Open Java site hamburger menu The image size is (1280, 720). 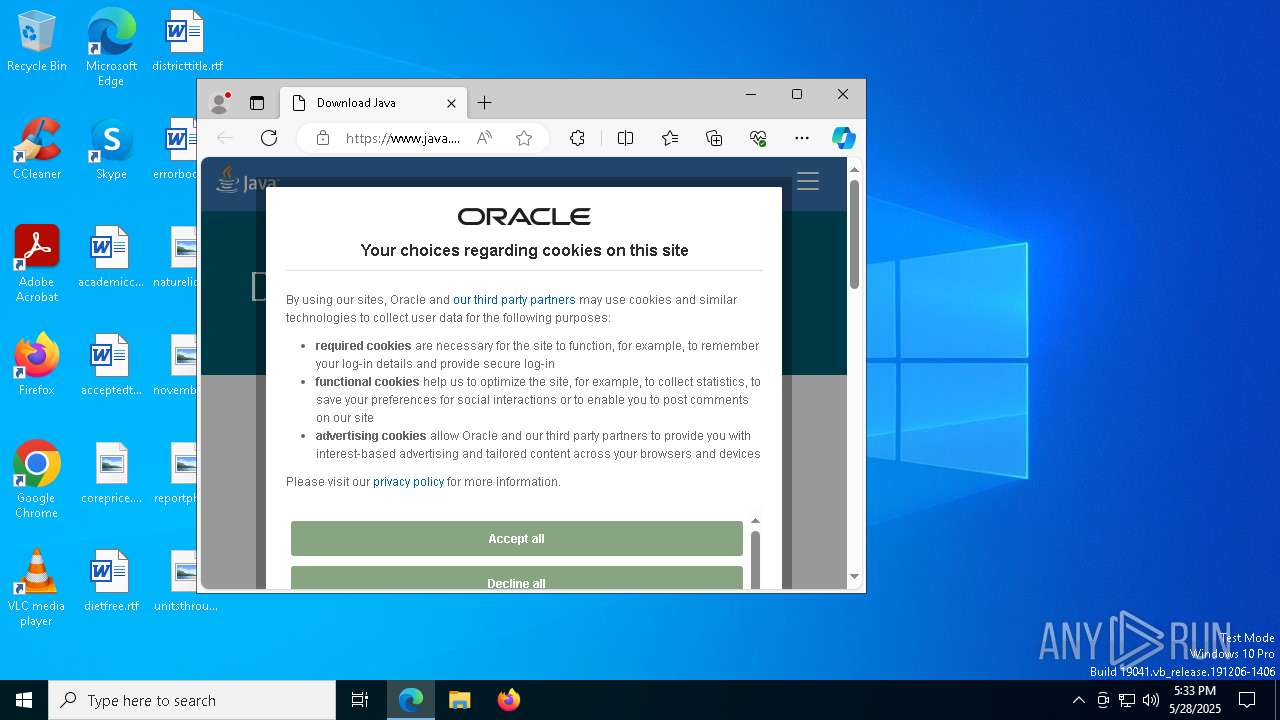point(808,181)
